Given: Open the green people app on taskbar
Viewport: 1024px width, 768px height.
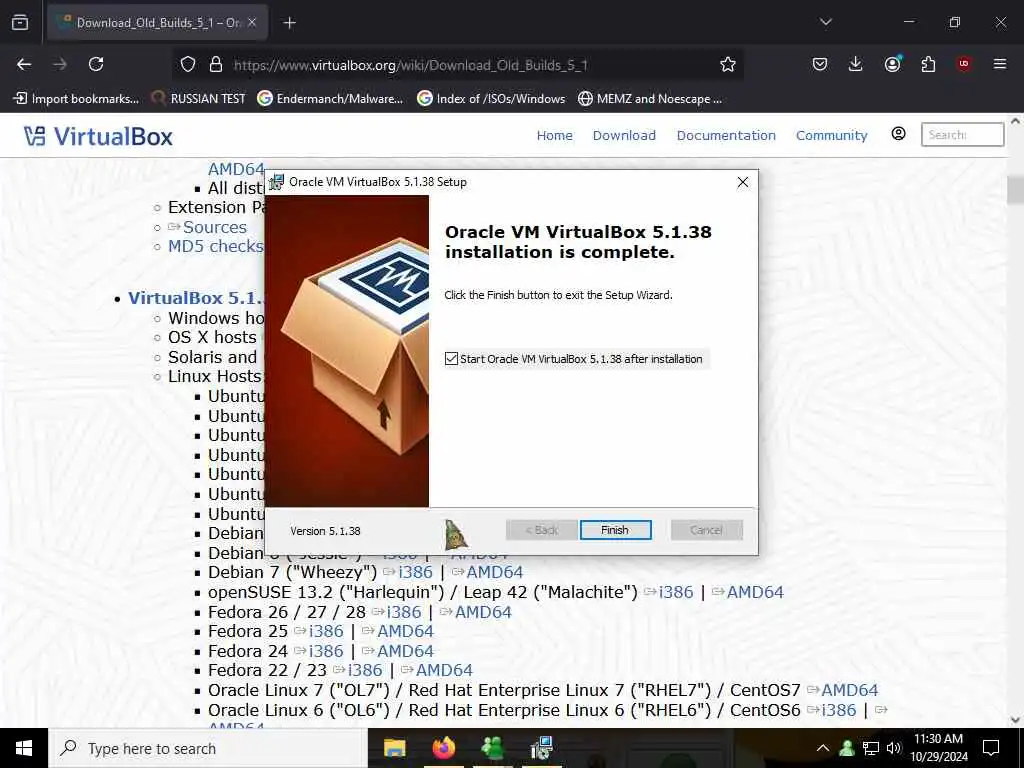Looking at the screenshot, I should [x=492, y=748].
